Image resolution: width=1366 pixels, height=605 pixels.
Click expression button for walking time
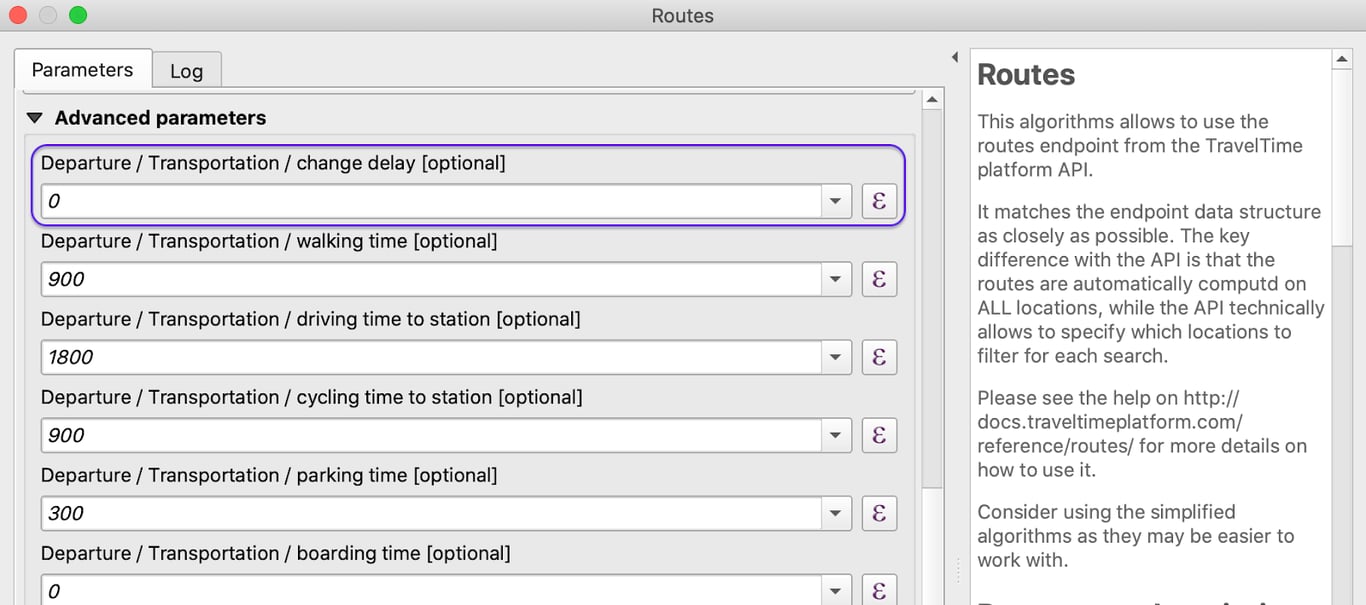879,279
